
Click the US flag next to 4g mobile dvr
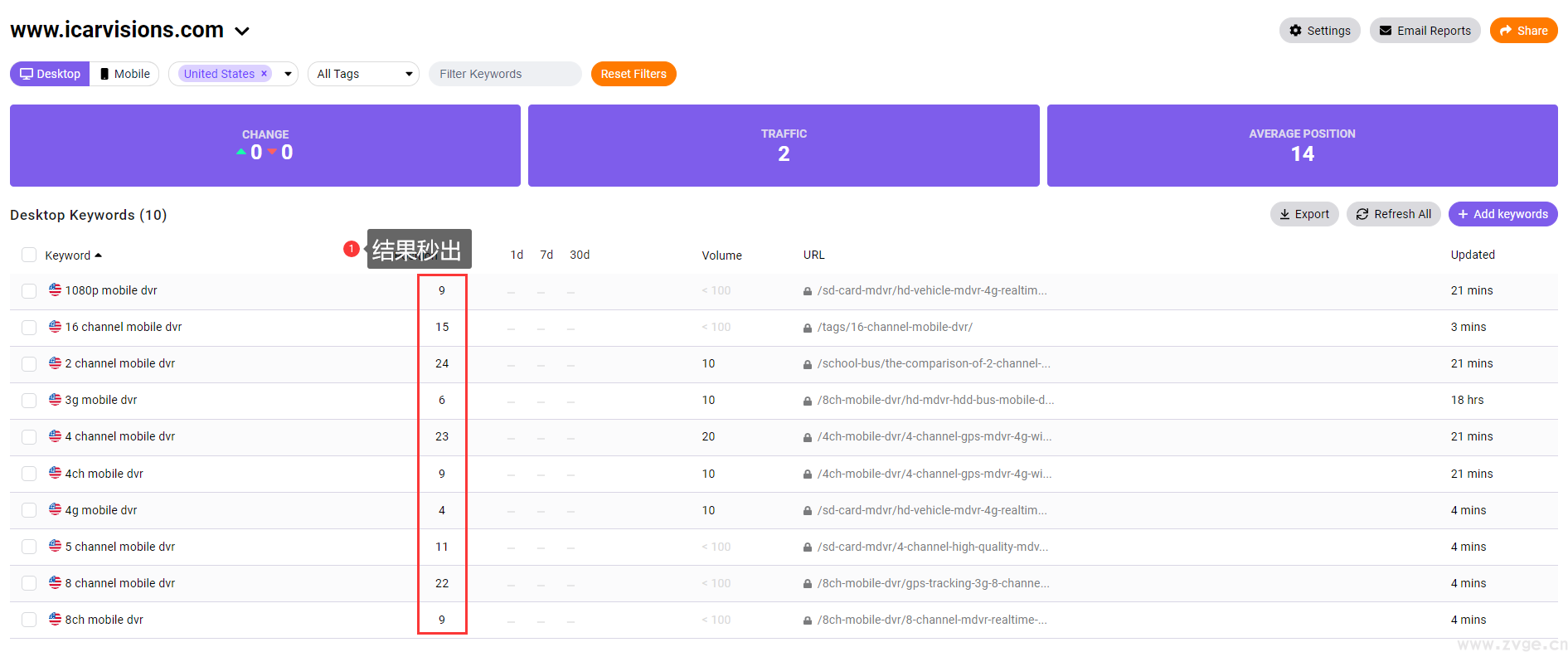pos(55,509)
